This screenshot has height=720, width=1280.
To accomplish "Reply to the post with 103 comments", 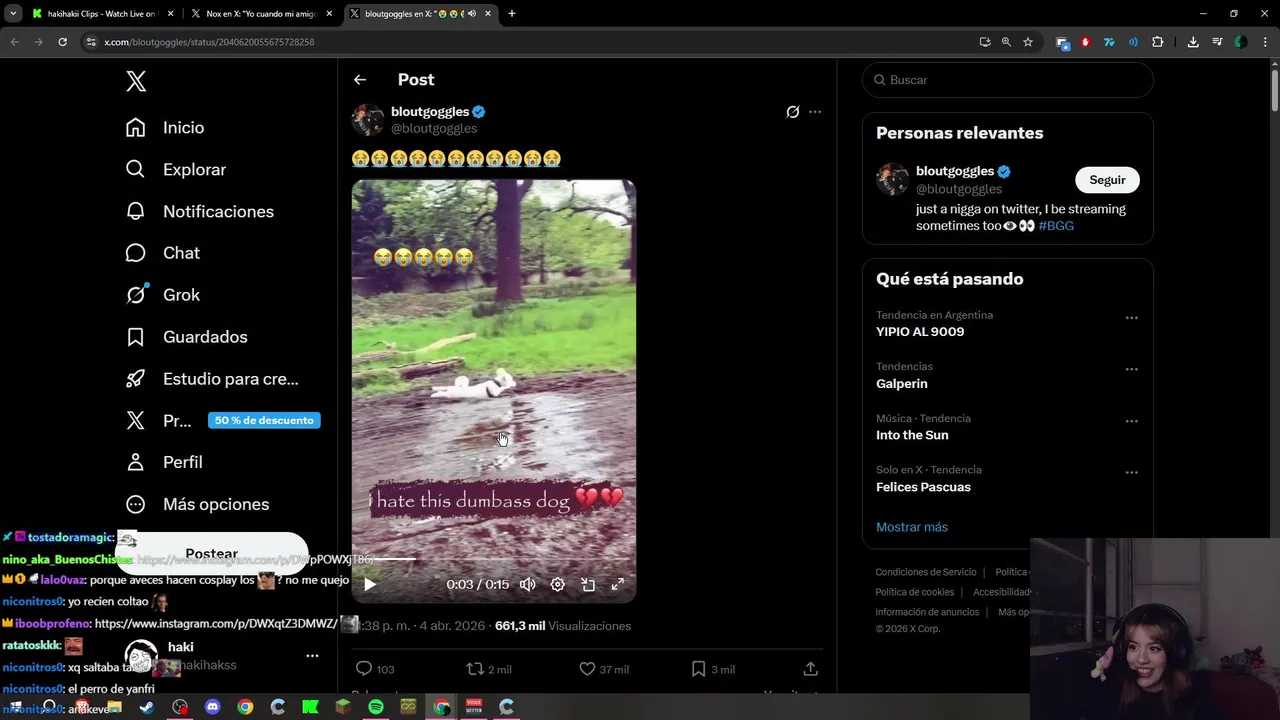I will pos(374,669).
